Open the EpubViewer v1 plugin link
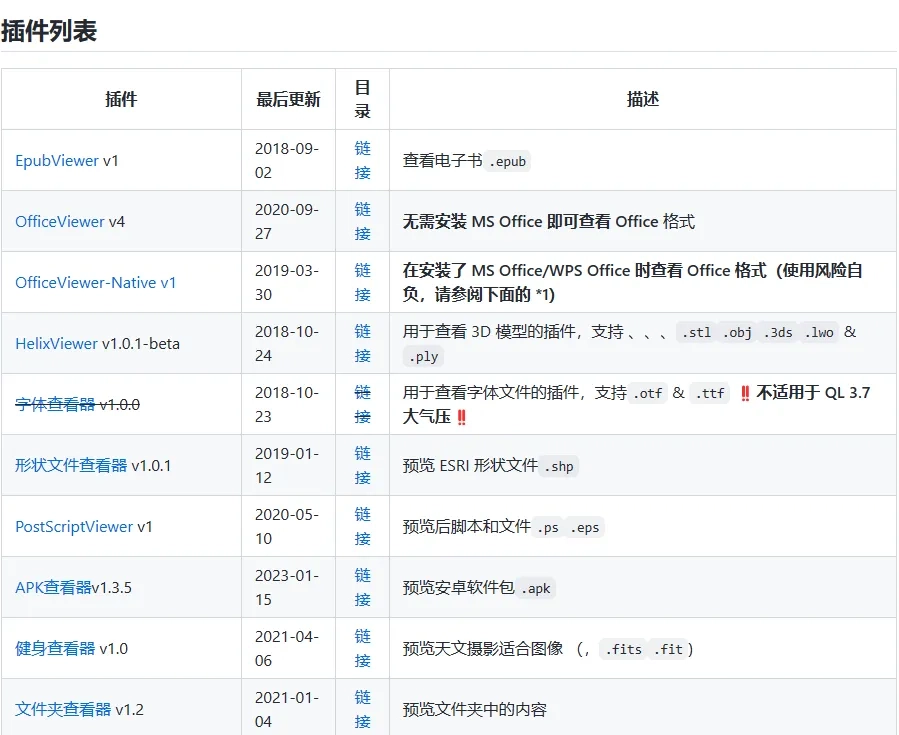This screenshot has height=735, width=899. click(x=56, y=159)
